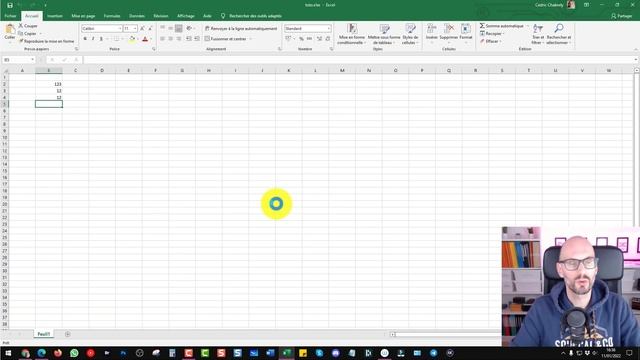Image resolution: width=640 pixels, height=360 pixels.
Task: Click Fusionner et centrer
Action: [x=225, y=39]
